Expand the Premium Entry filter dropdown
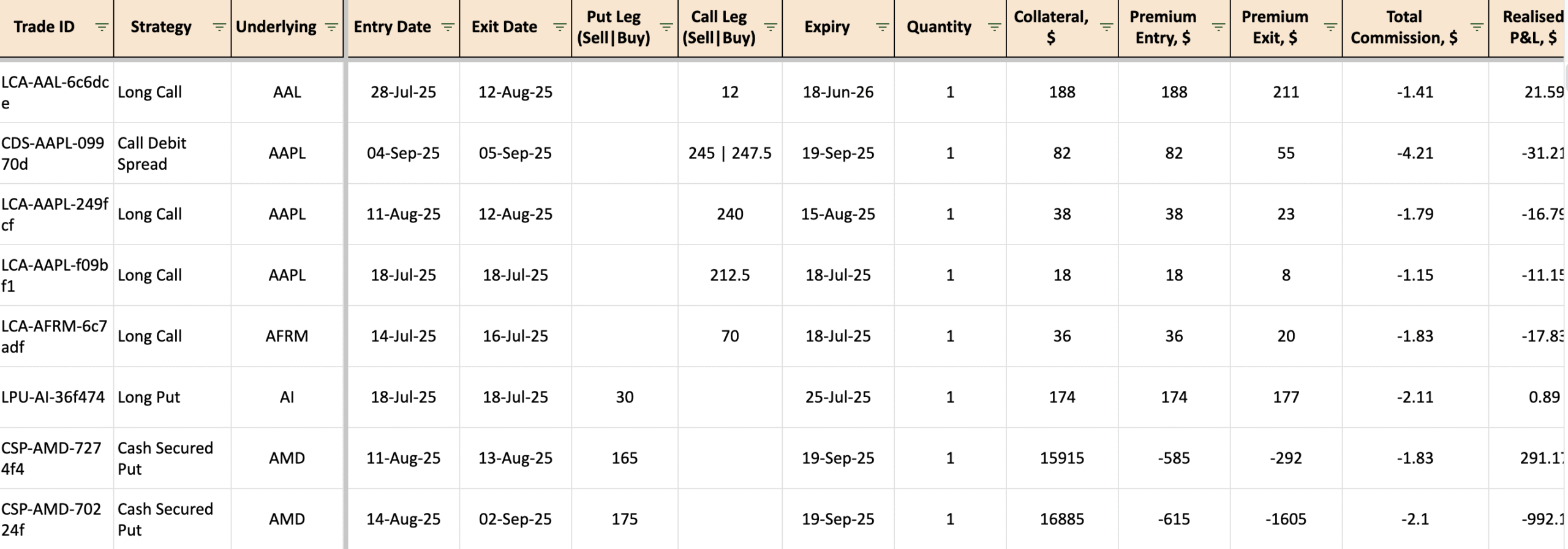The width and height of the screenshot is (1568, 549). [x=1218, y=27]
